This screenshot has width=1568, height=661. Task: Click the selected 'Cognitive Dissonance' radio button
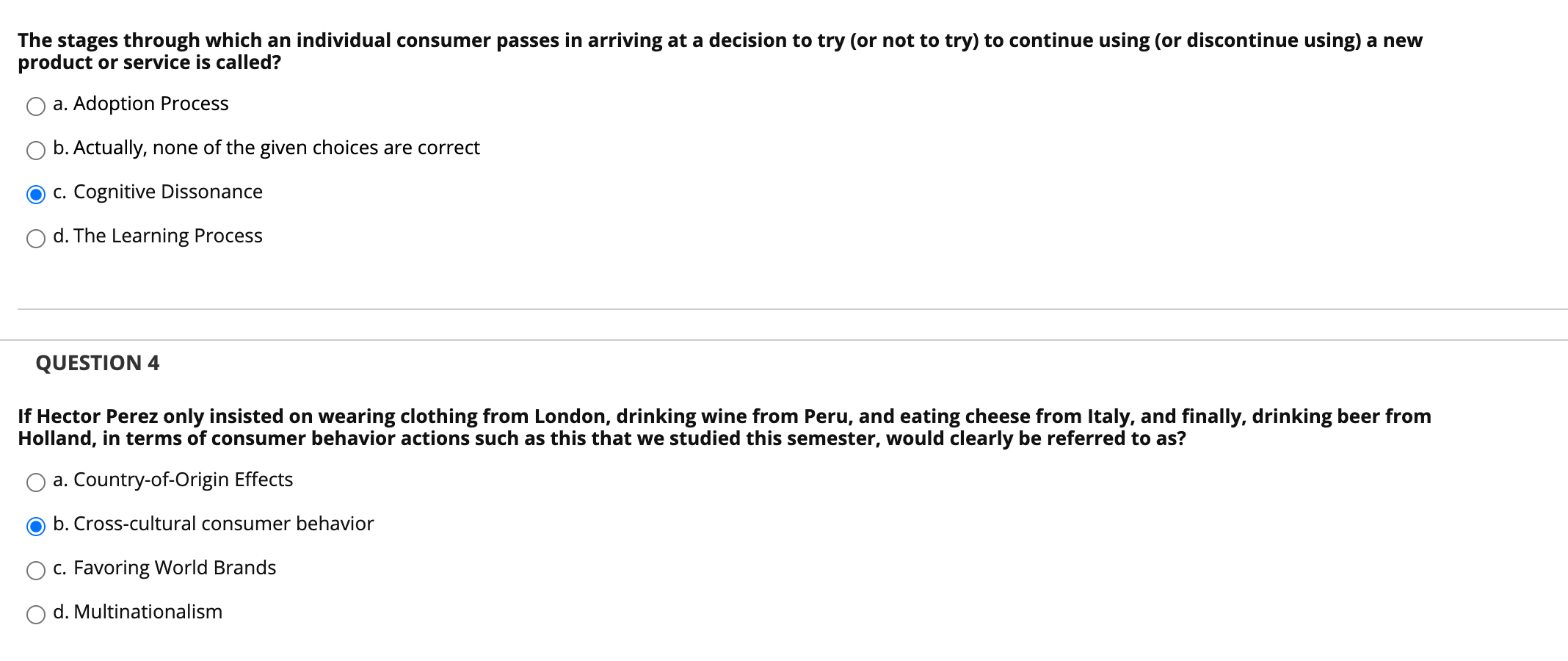36,195
